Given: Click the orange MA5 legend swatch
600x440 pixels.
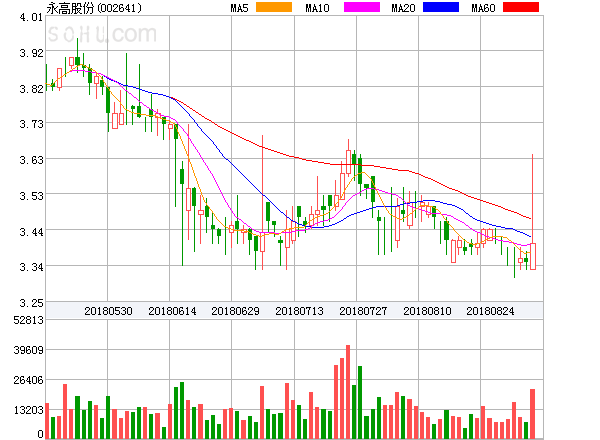Looking at the screenshot, I should 274,7.
